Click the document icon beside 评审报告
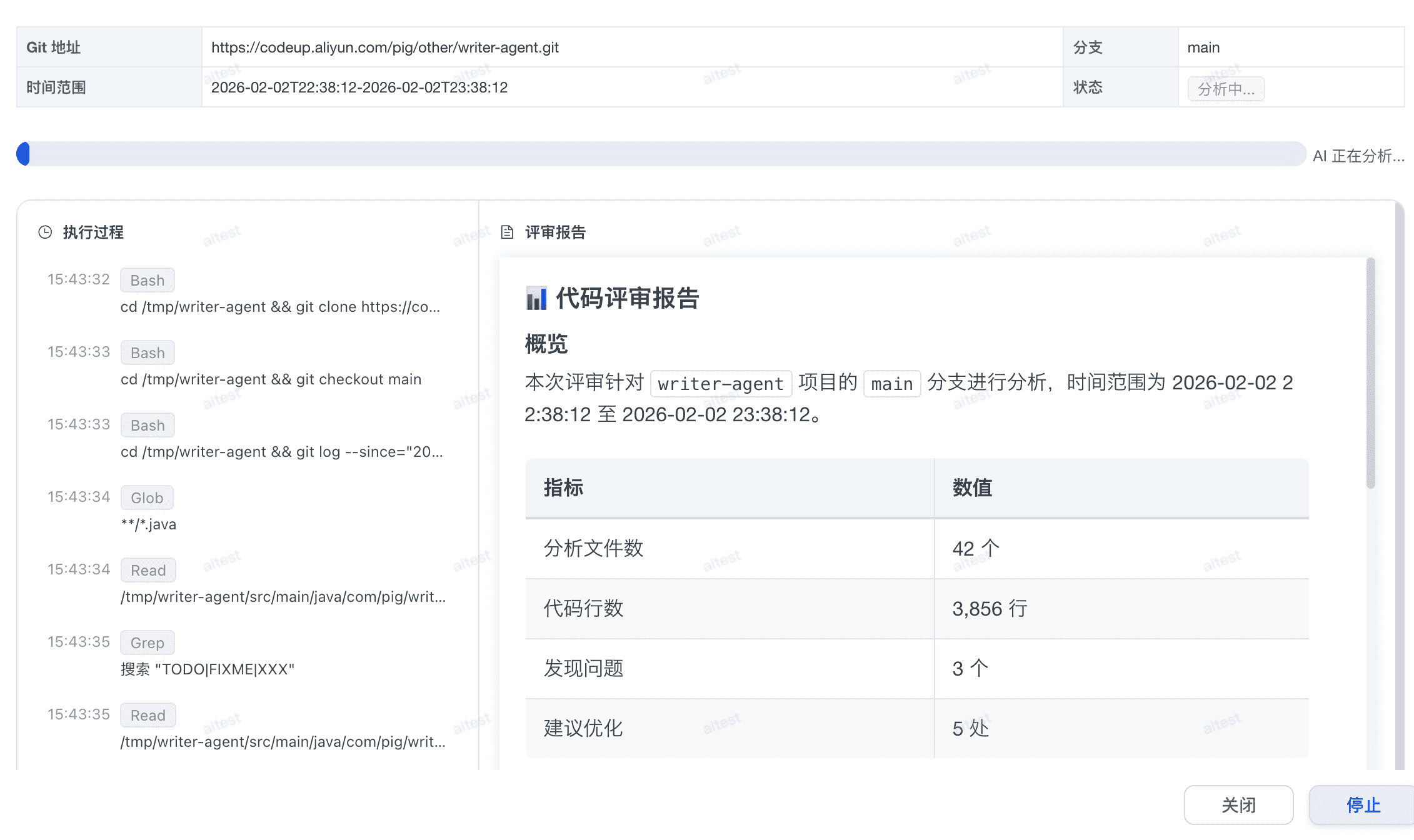1414x840 pixels. point(507,232)
